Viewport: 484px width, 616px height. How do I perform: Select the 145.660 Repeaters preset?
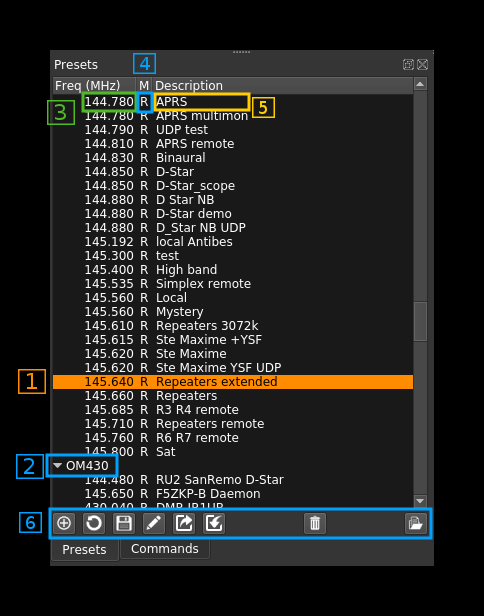[x=233, y=396]
